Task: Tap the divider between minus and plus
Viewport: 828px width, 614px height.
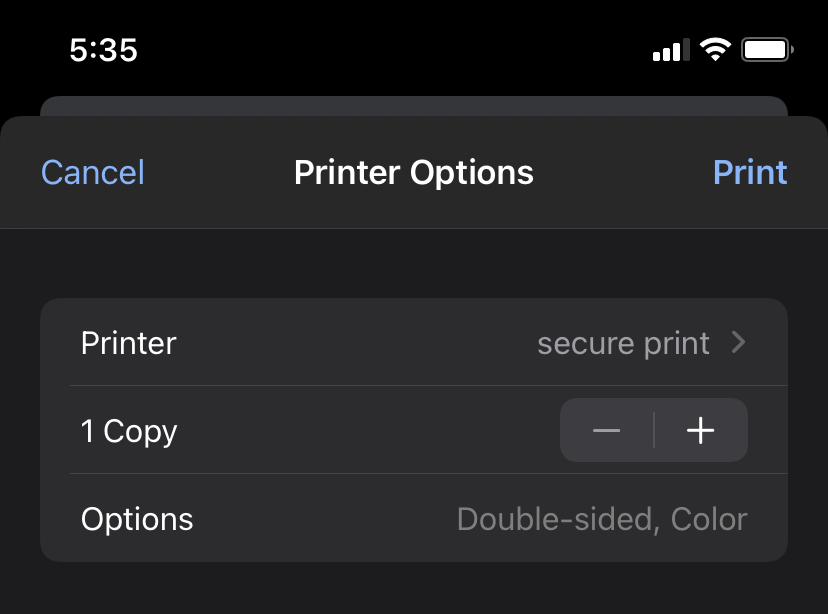Action: 654,430
